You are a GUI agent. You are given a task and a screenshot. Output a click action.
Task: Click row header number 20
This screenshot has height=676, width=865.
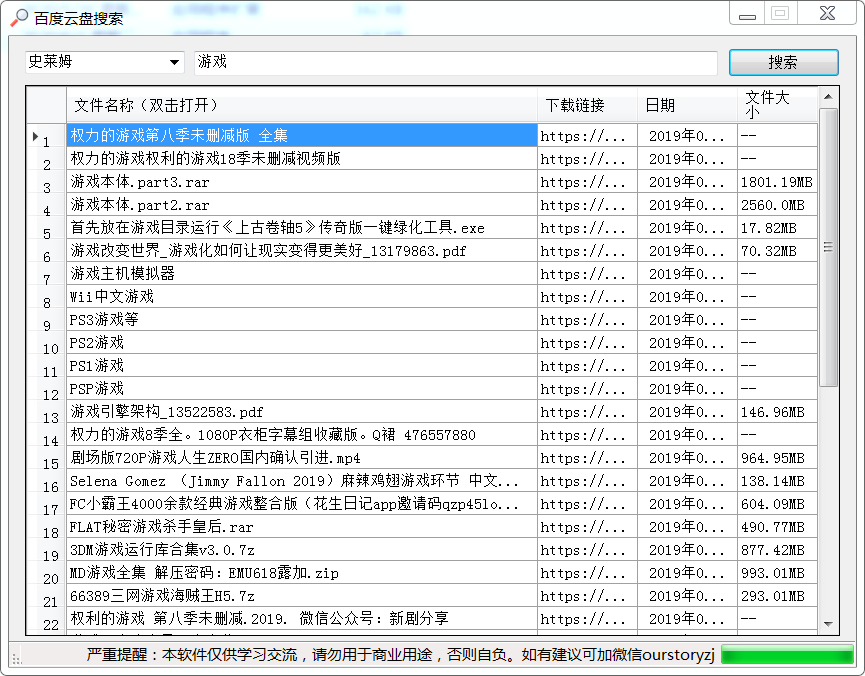pos(46,573)
